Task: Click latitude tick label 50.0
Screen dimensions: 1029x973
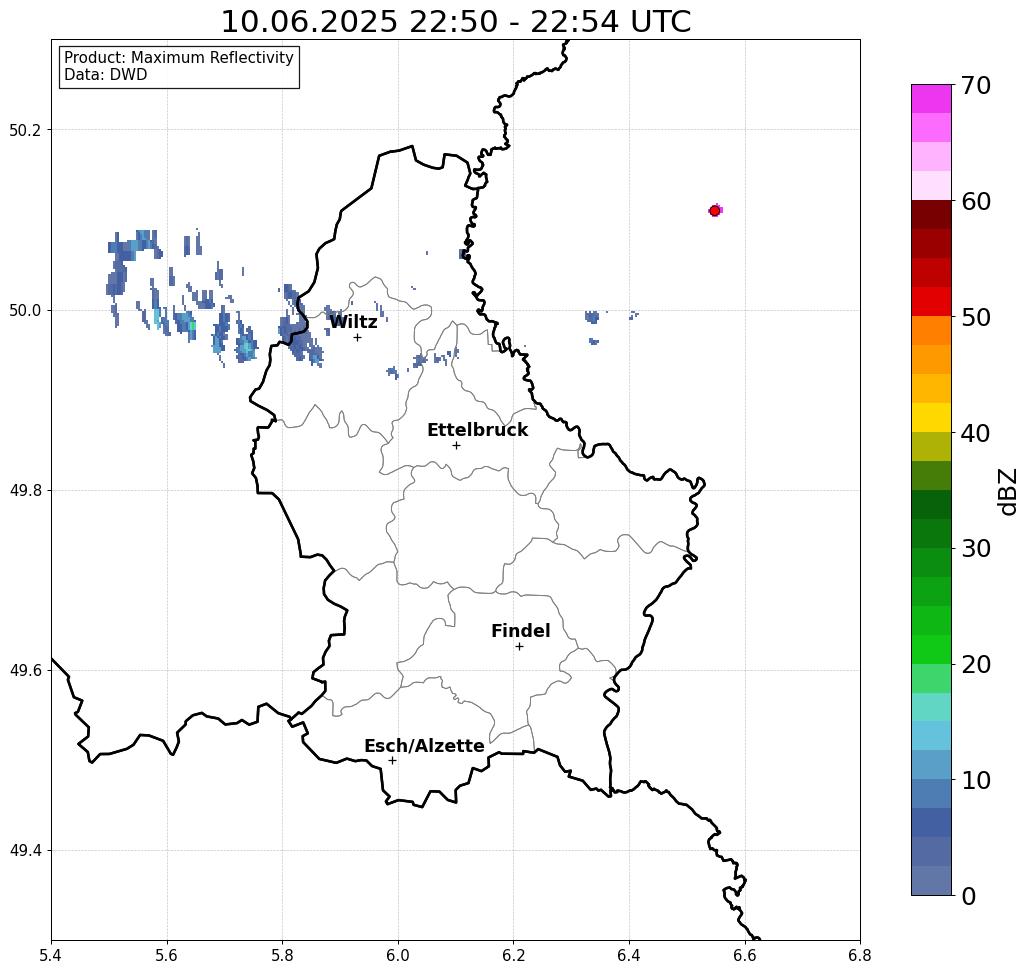Action: [25, 310]
